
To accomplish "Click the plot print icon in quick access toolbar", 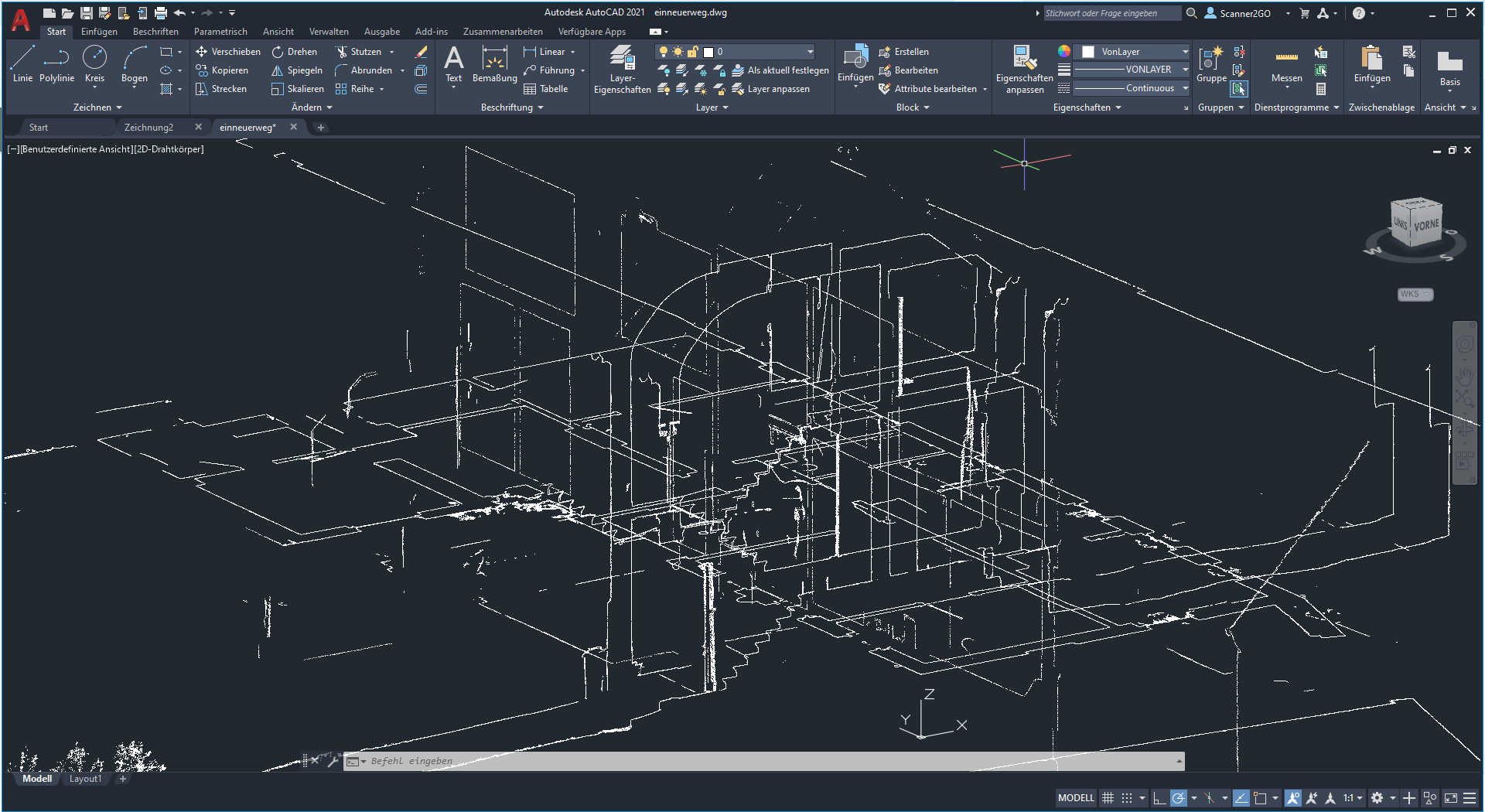I will click(160, 13).
